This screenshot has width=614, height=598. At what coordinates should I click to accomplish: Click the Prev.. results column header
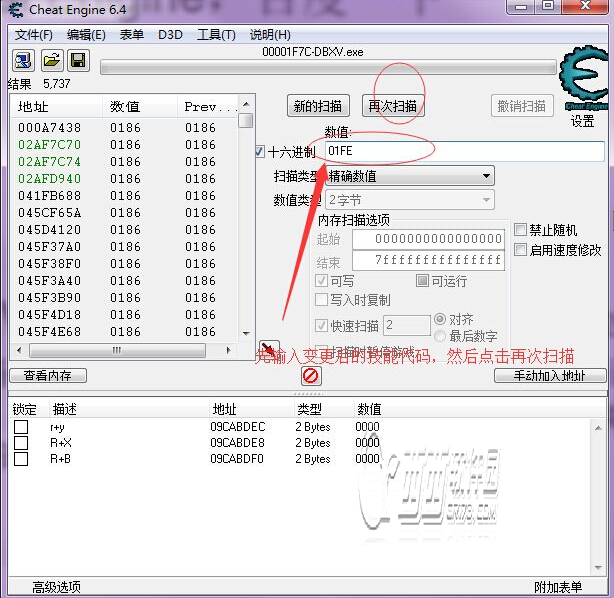click(208, 107)
